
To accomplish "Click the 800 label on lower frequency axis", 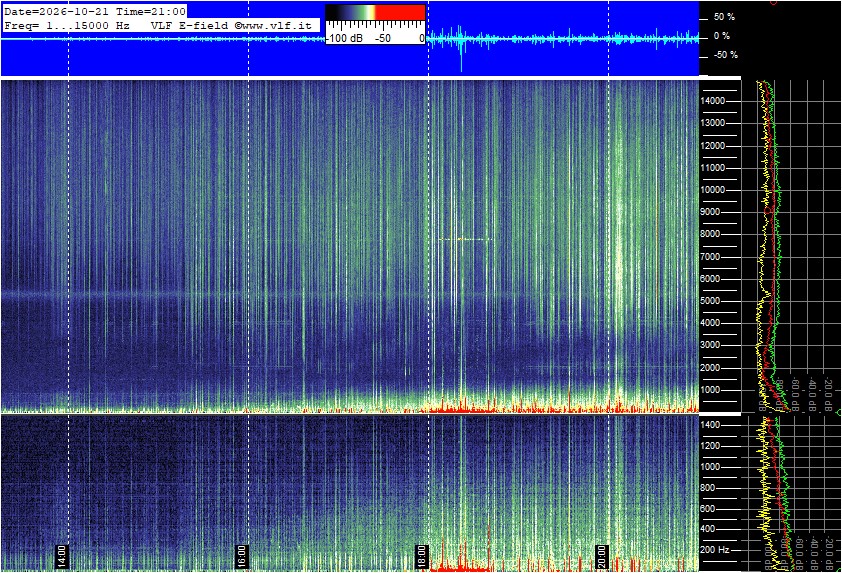I will point(708,488).
